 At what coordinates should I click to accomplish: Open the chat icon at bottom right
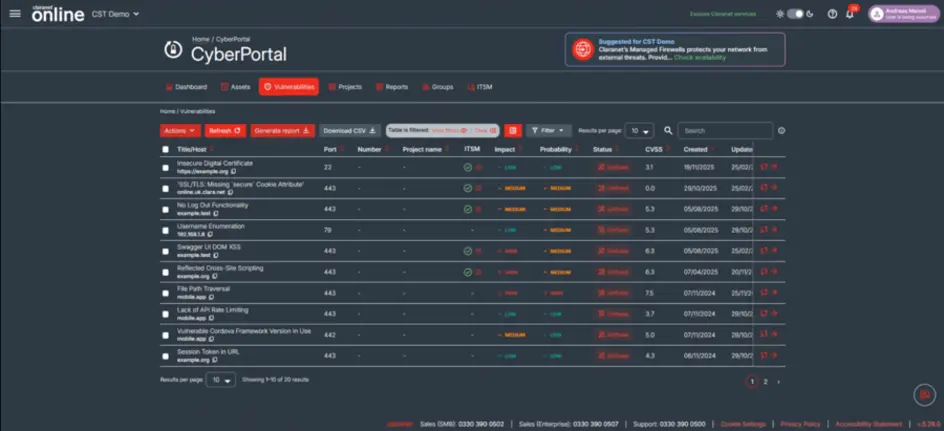(x=924, y=394)
